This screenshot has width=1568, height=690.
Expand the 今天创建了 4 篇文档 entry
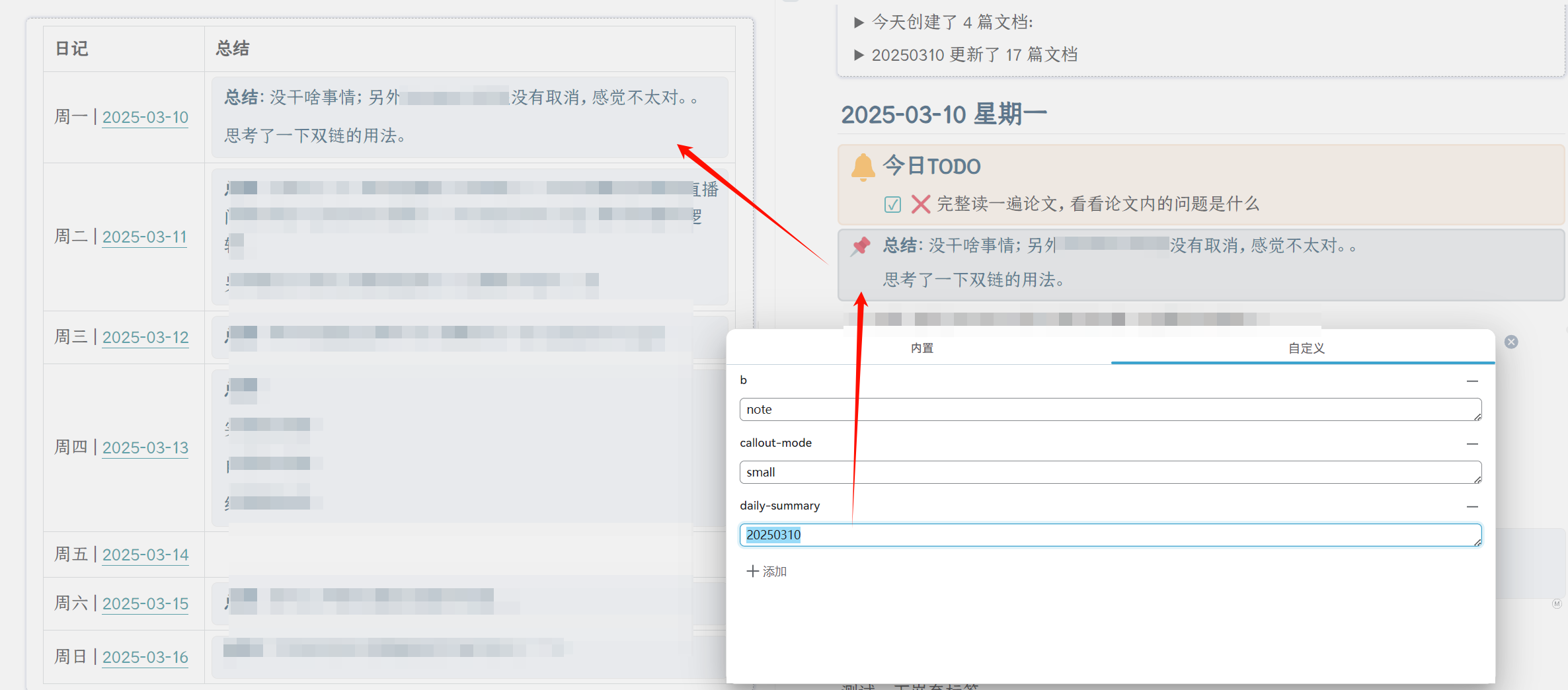(x=859, y=22)
